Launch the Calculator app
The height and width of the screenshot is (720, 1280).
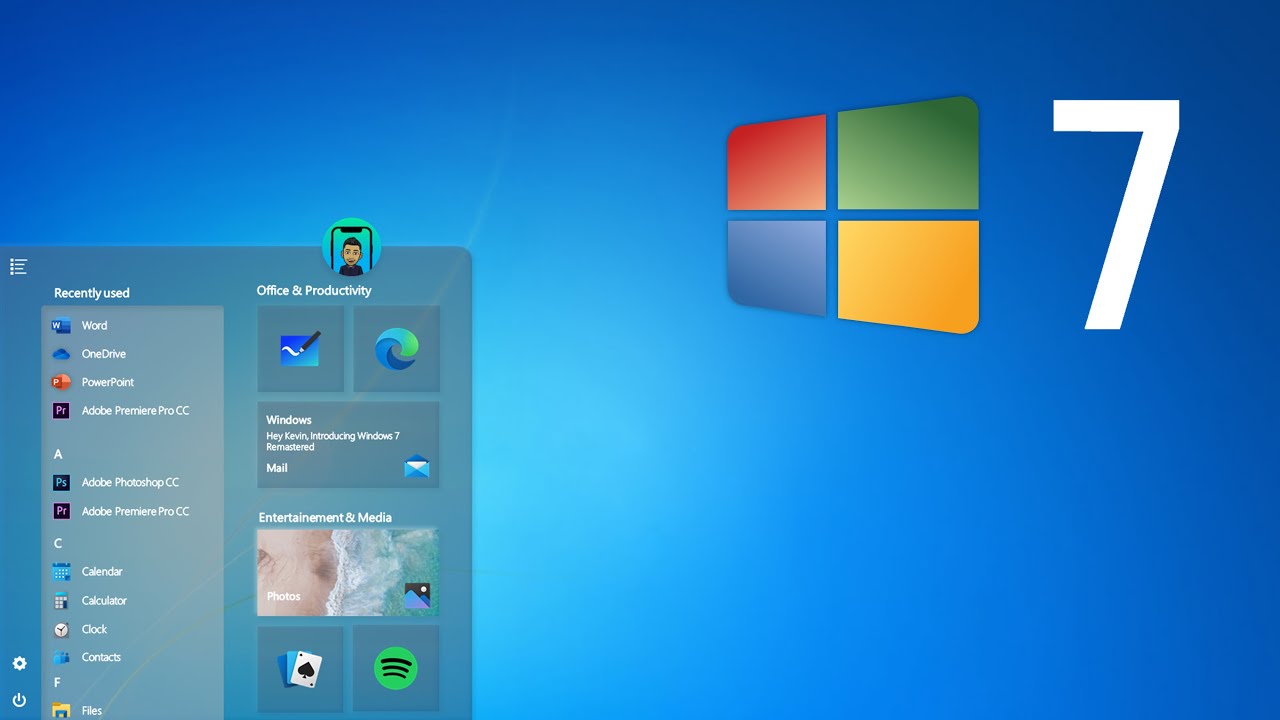[x=132, y=601]
